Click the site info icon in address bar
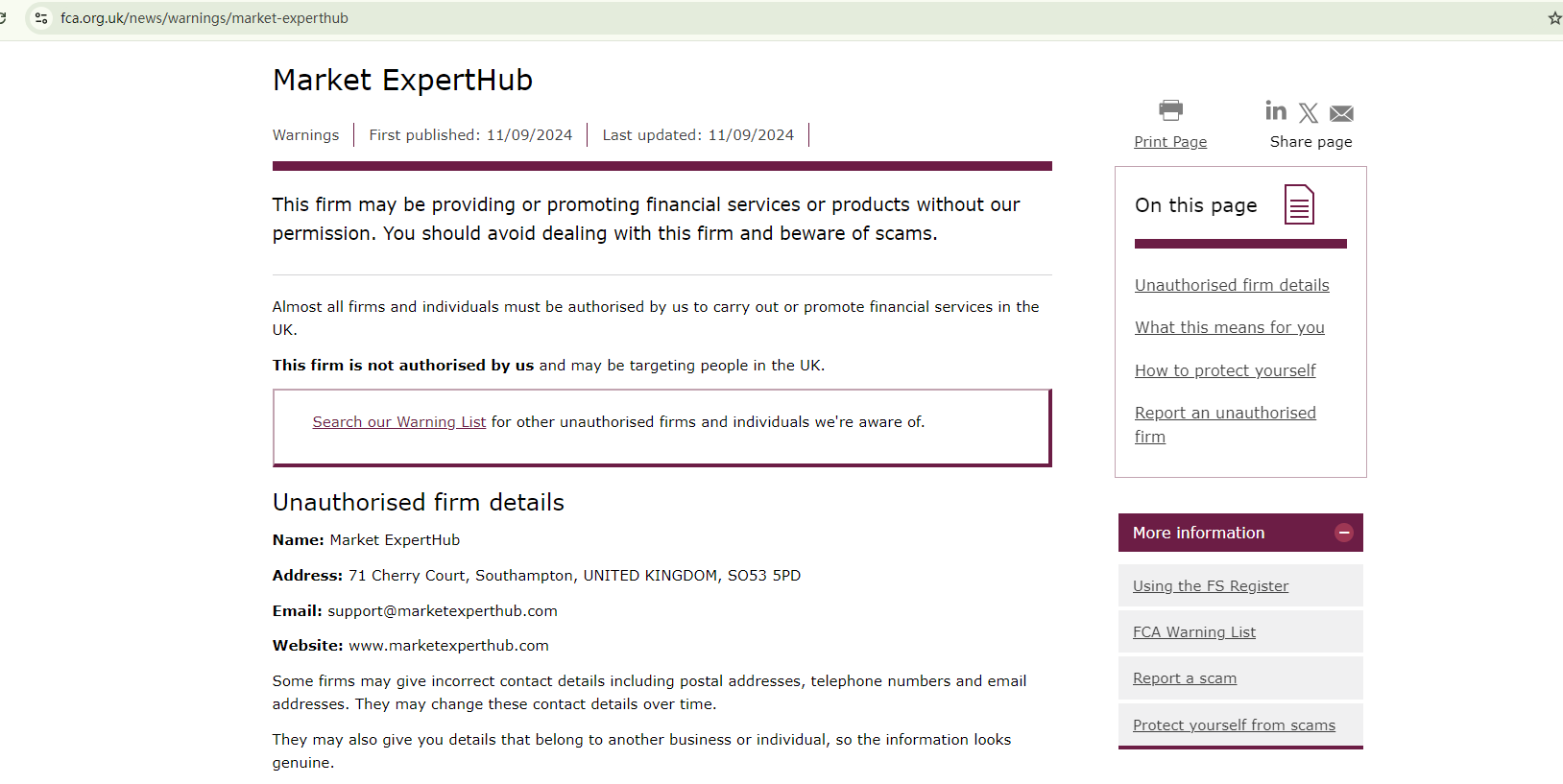The height and width of the screenshot is (784, 1563). (41, 18)
